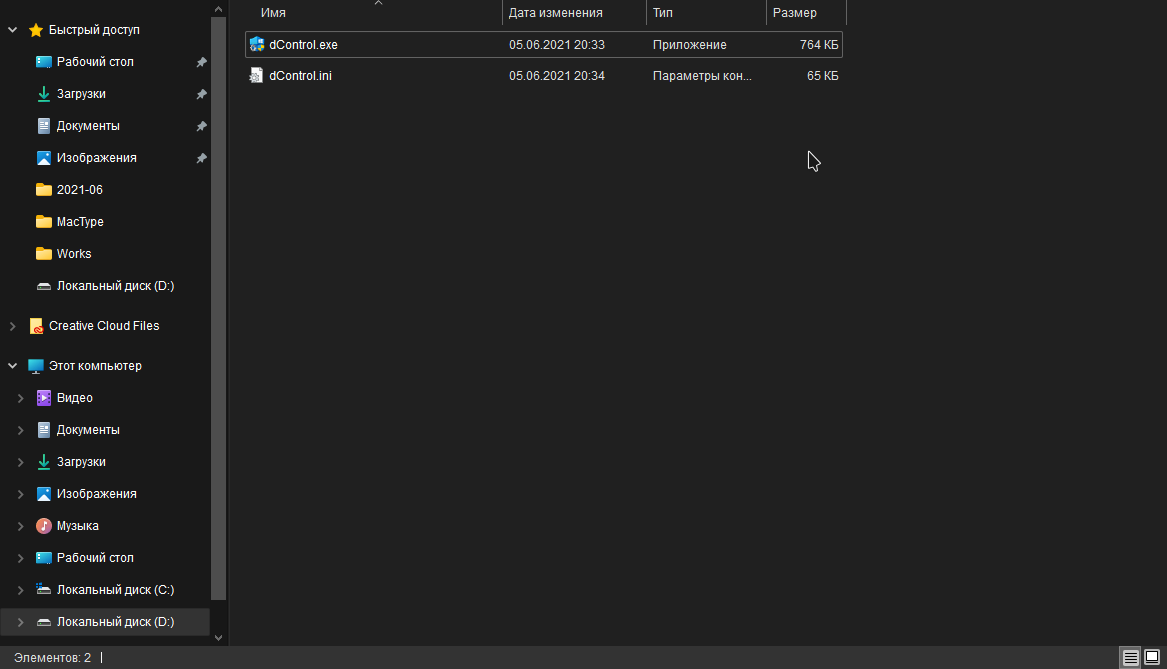Click the Видео library icon
The image size is (1167, 669).
[44, 398]
